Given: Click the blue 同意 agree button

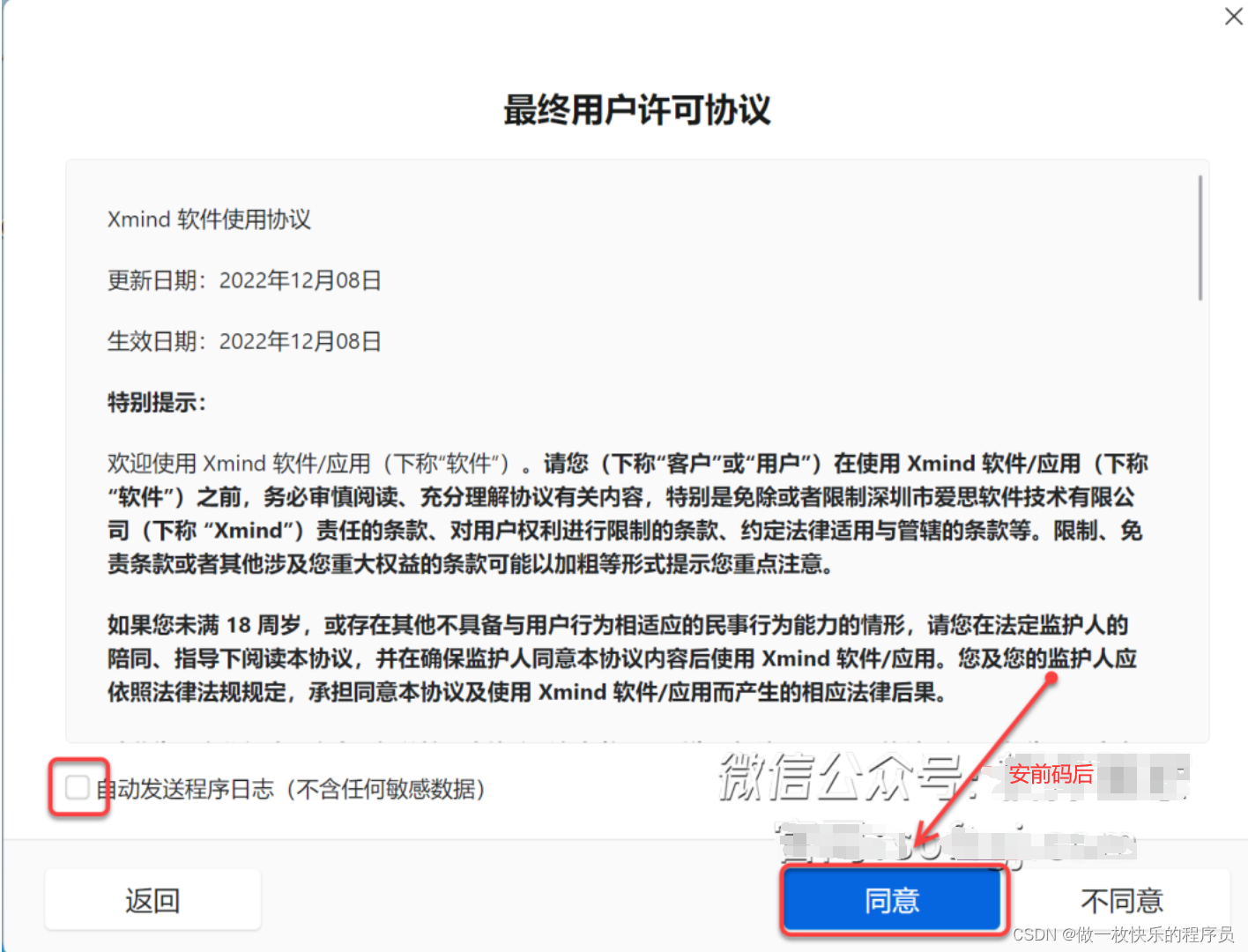Looking at the screenshot, I should pyautogui.click(x=894, y=900).
